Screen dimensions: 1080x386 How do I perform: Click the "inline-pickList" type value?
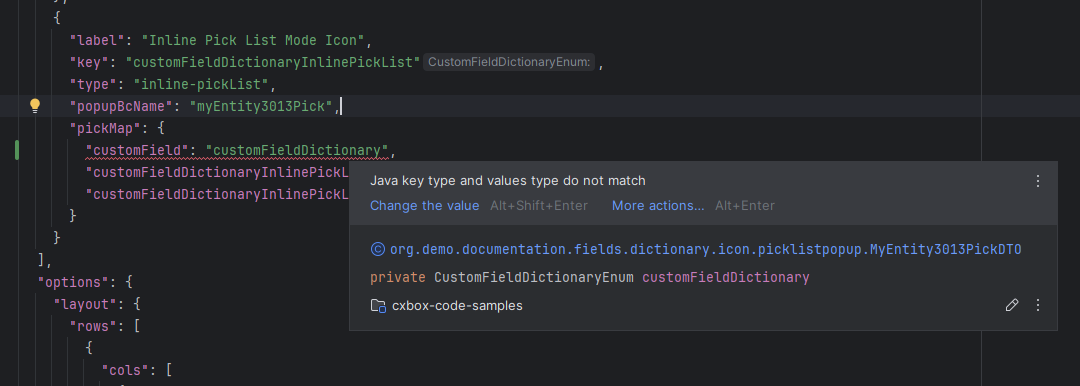coord(201,84)
